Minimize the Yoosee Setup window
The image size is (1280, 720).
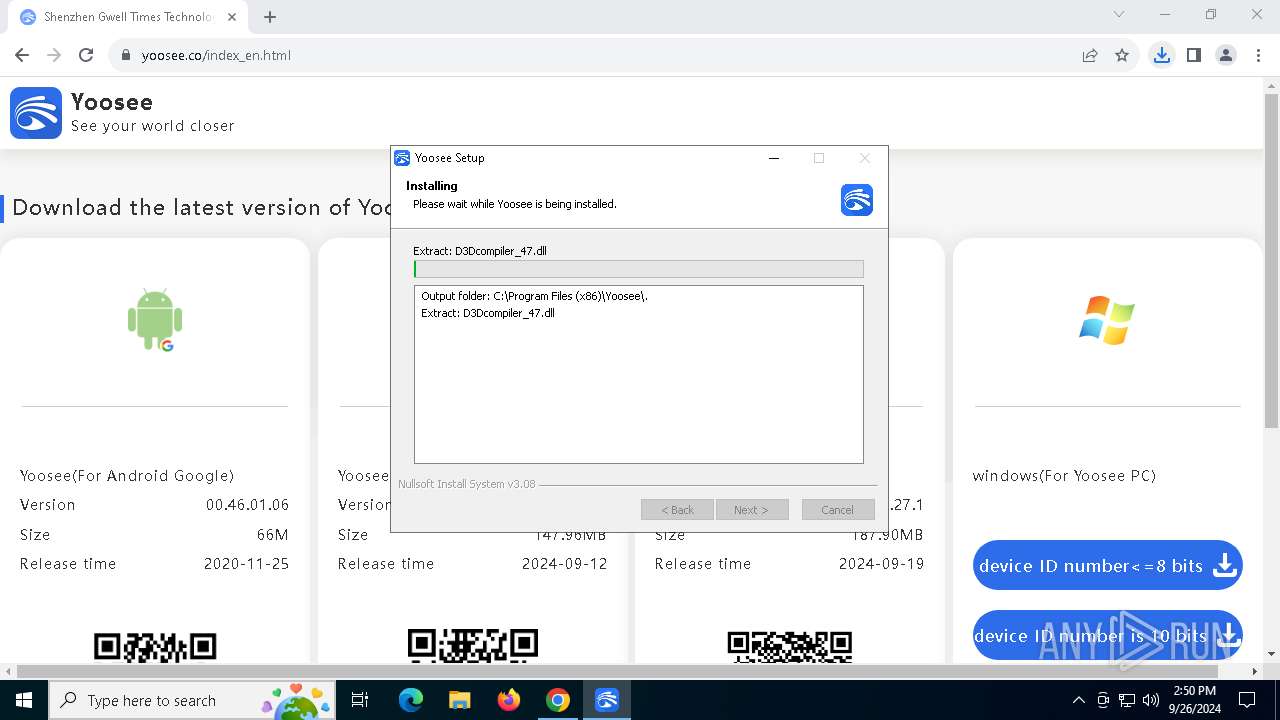click(x=774, y=158)
